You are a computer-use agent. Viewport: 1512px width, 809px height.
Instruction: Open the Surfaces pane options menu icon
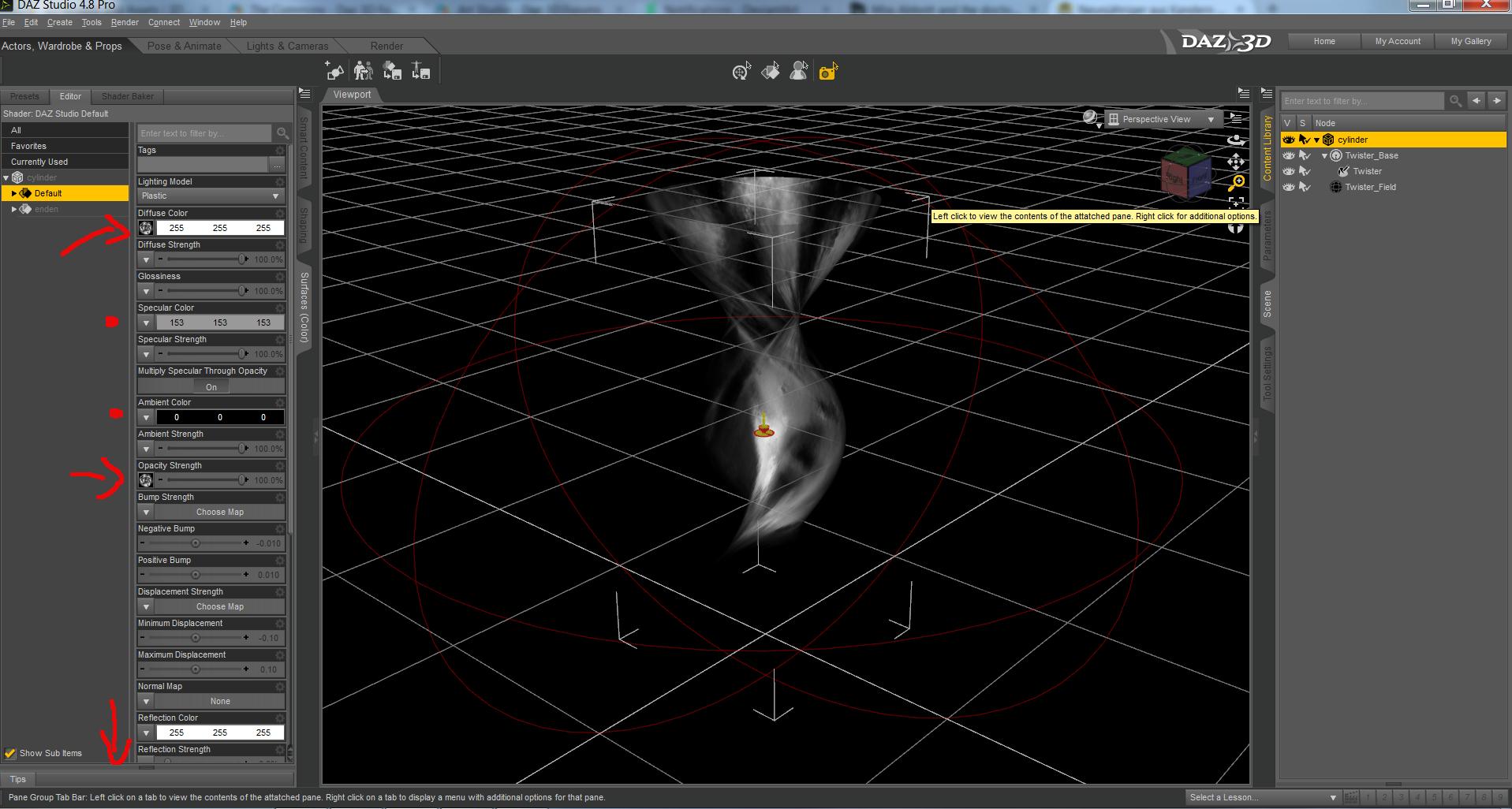[x=304, y=93]
